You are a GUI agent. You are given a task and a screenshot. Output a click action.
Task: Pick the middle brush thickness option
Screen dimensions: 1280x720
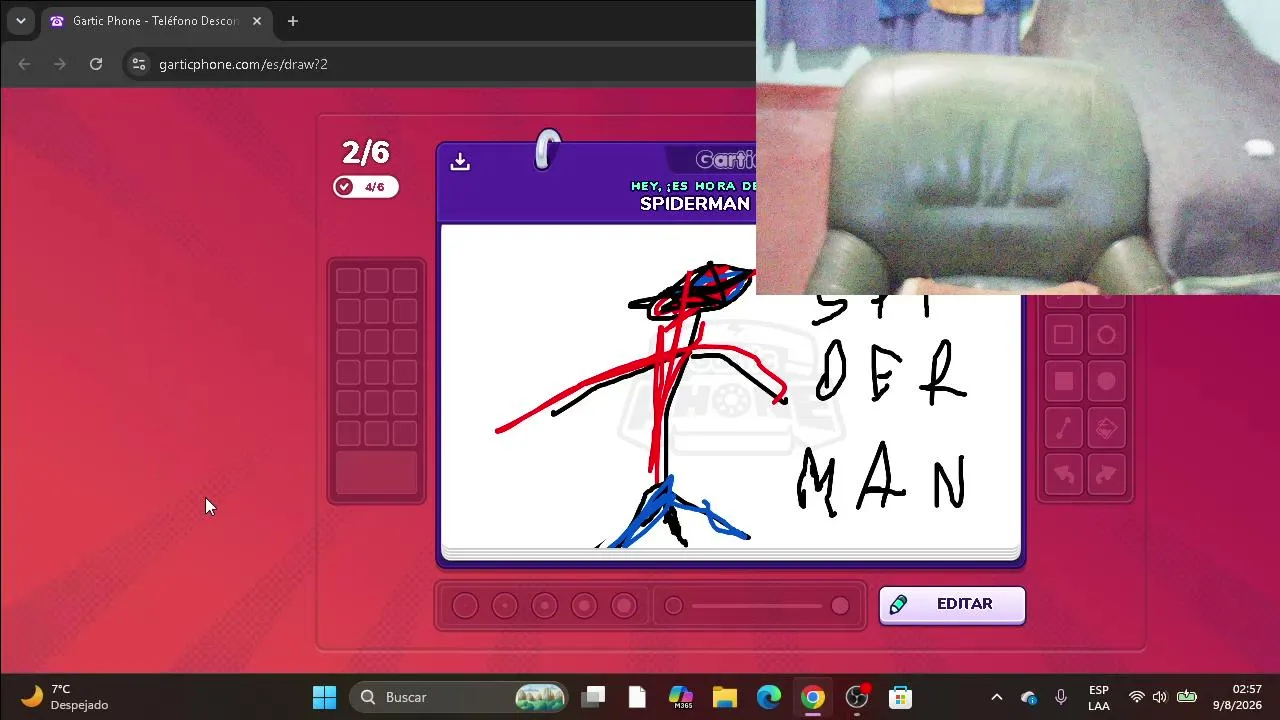(544, 606)
